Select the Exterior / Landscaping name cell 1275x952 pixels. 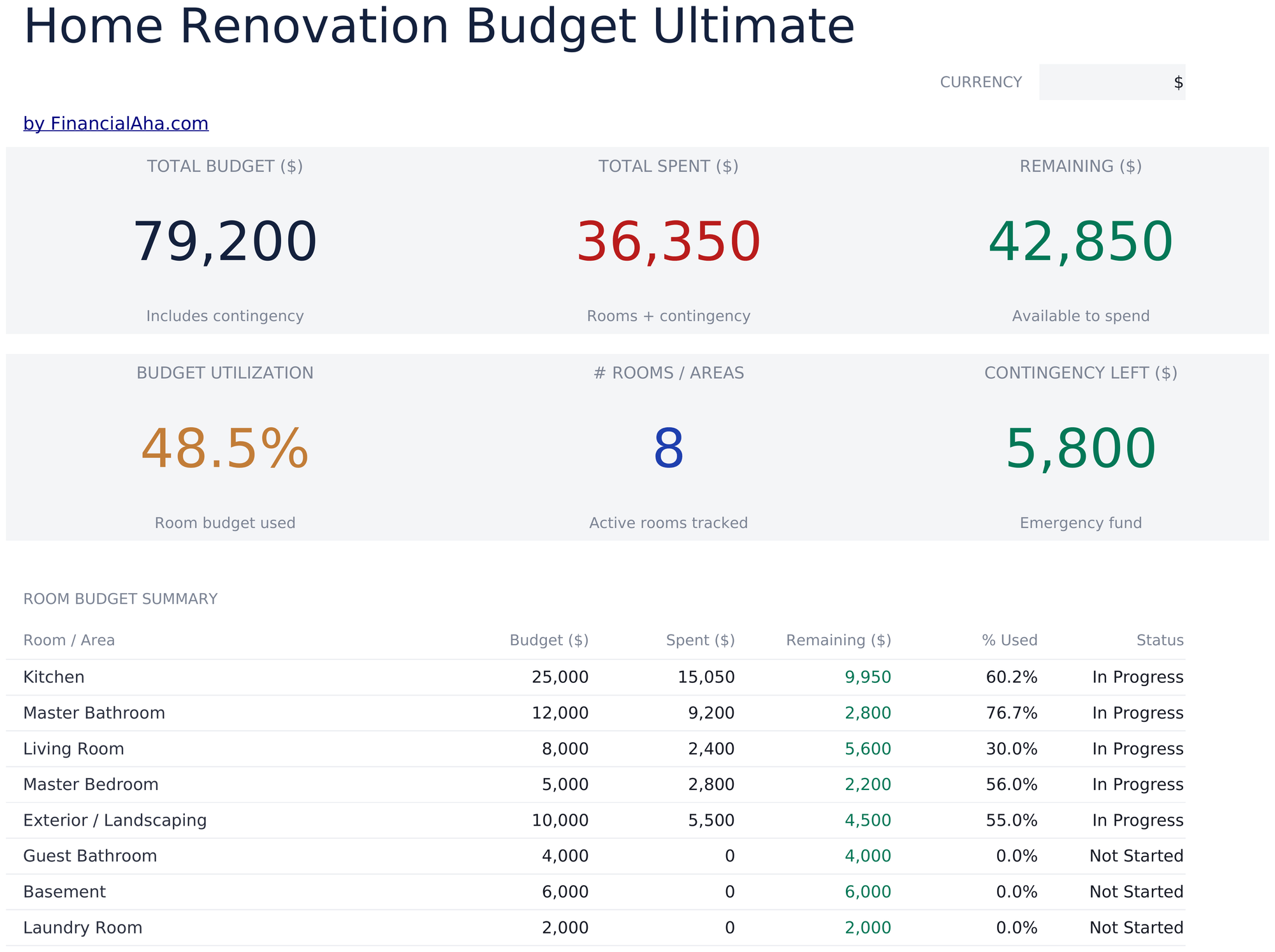click(115, 820)
